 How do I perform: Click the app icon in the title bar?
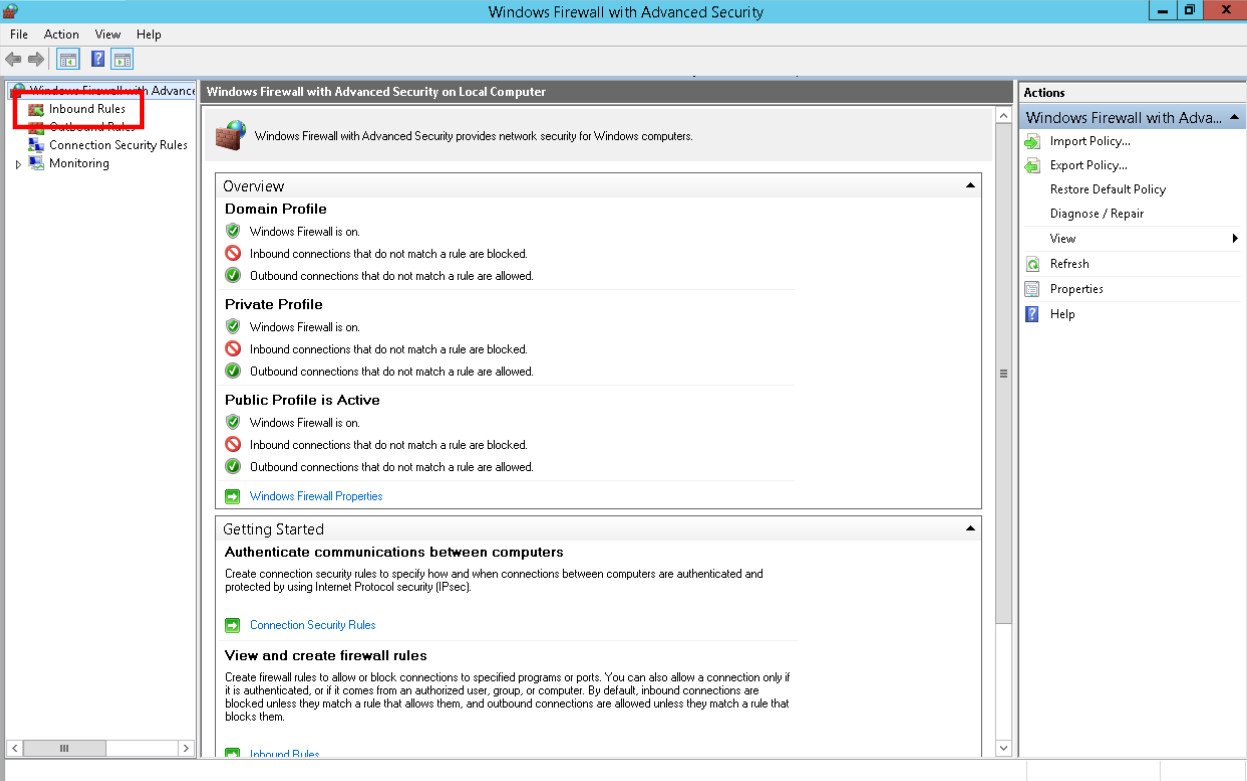(x=11, y=11)
